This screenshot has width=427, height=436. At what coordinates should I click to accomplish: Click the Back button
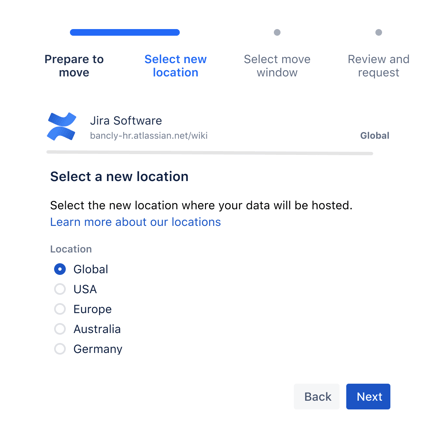click(317, 396)
